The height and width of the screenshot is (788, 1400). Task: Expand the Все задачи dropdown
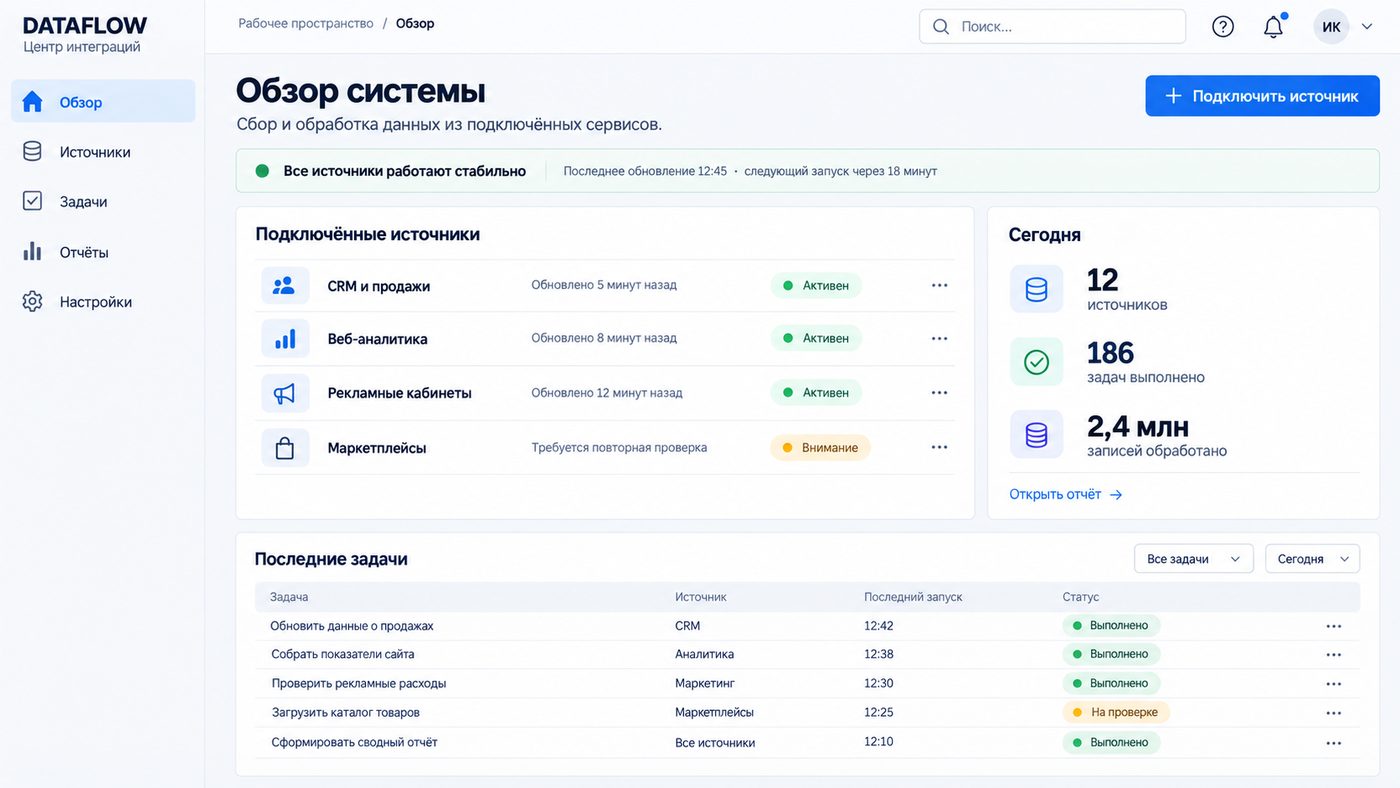(x=1193, y=559)
